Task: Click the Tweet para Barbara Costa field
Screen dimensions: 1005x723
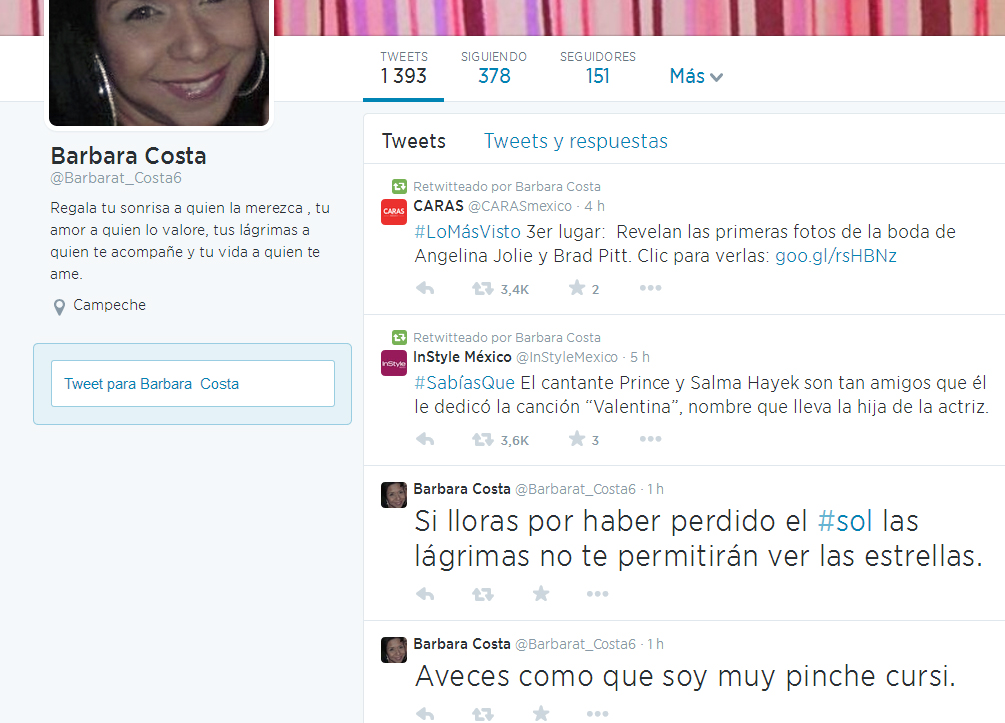Action: (x=193, y=384)
